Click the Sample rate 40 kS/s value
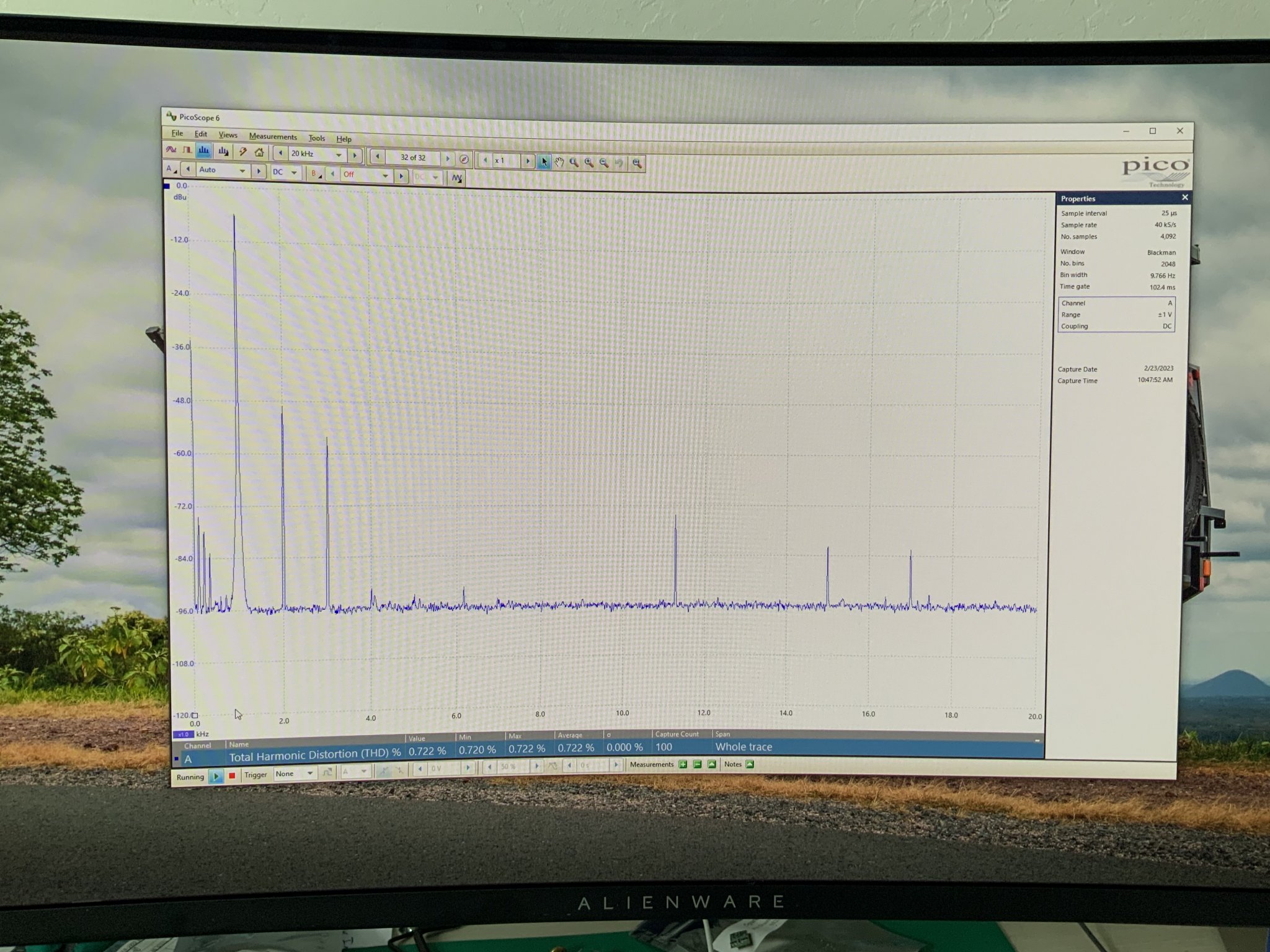This screenshot has width=1270, height=952. click(x=1165, y=224)
